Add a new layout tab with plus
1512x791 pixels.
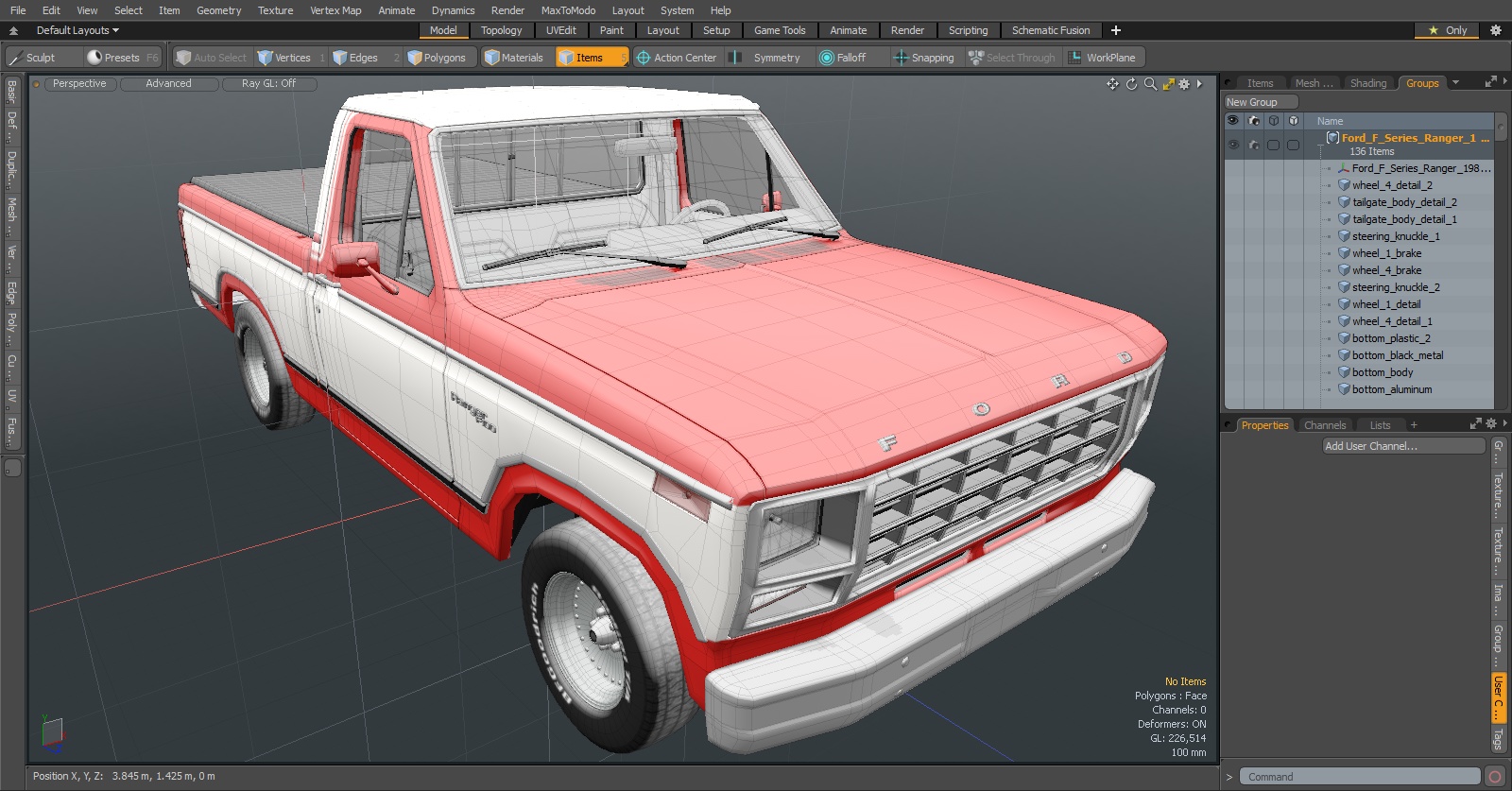[x=1115, y=30]
